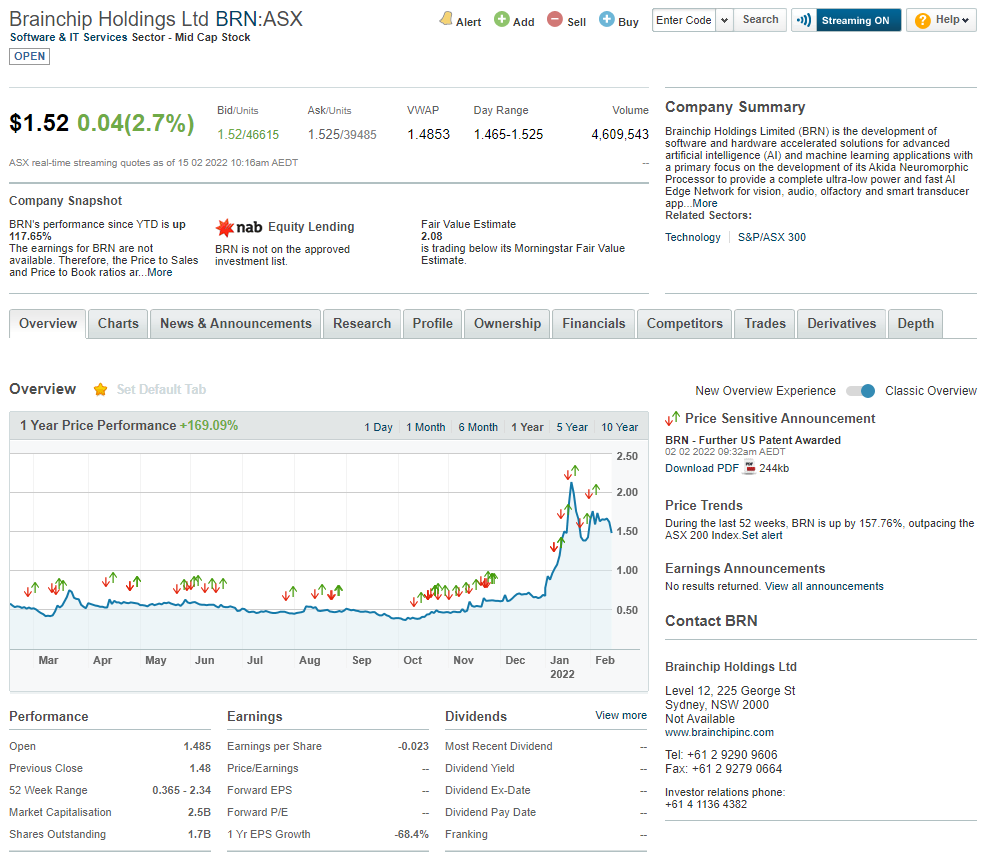Open the Help dropdown menu
The width and height of the screenshot is (994, 856).
pos(941,20)
